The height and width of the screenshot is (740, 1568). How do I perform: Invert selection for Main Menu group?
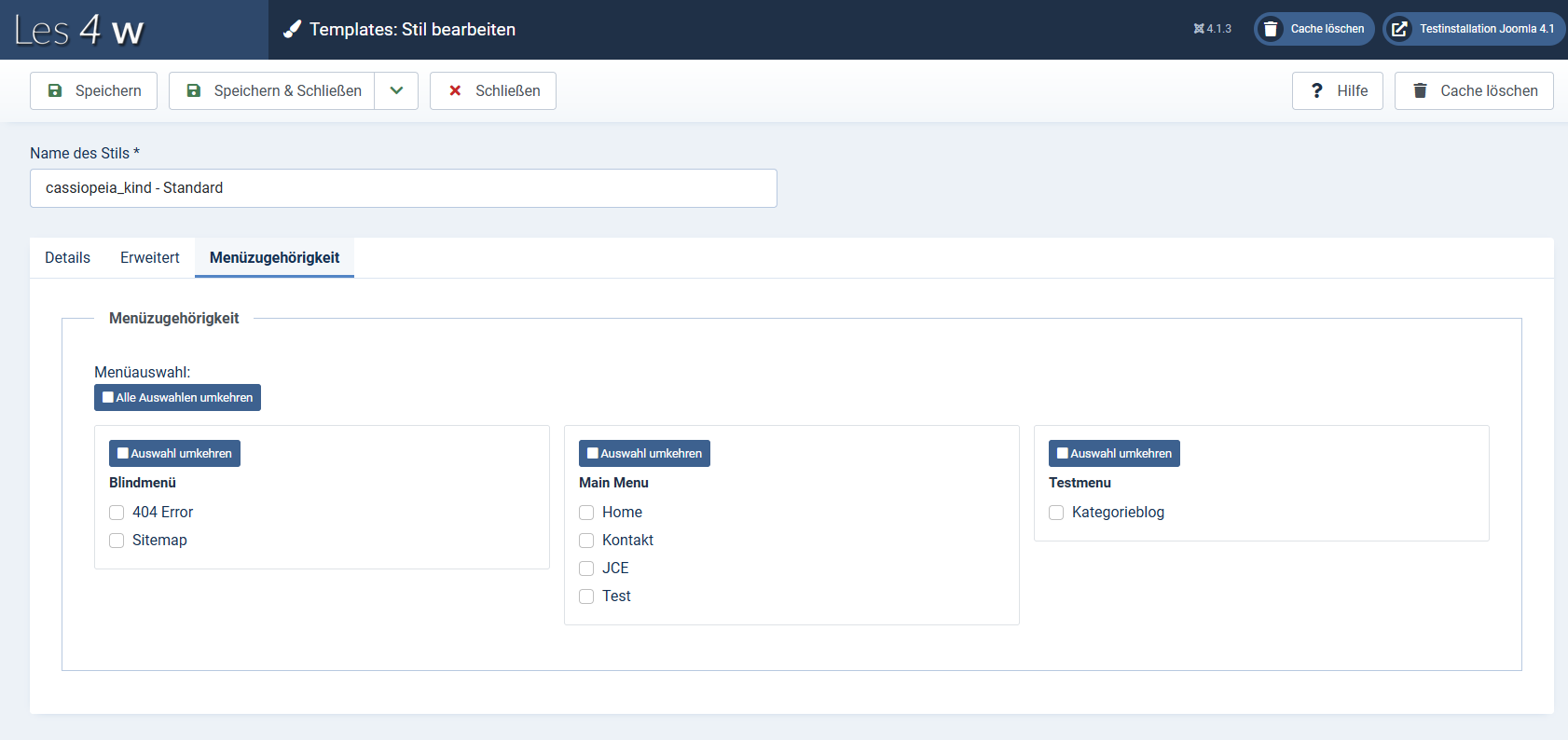pos(644,453)
